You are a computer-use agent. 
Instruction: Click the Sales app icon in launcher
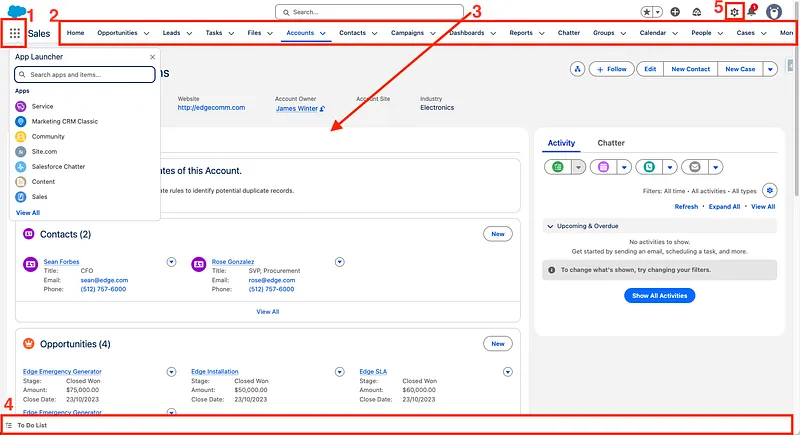[x=20, y=197]
